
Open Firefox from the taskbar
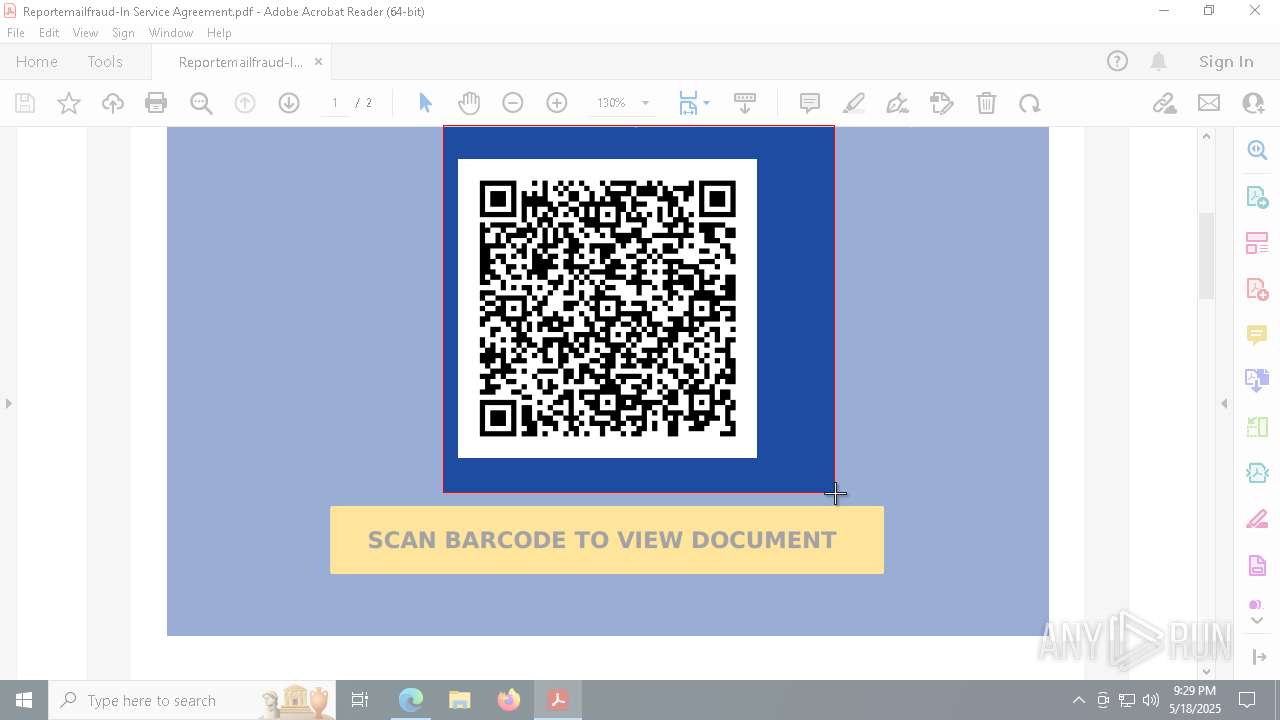click(x=509, y=700)
